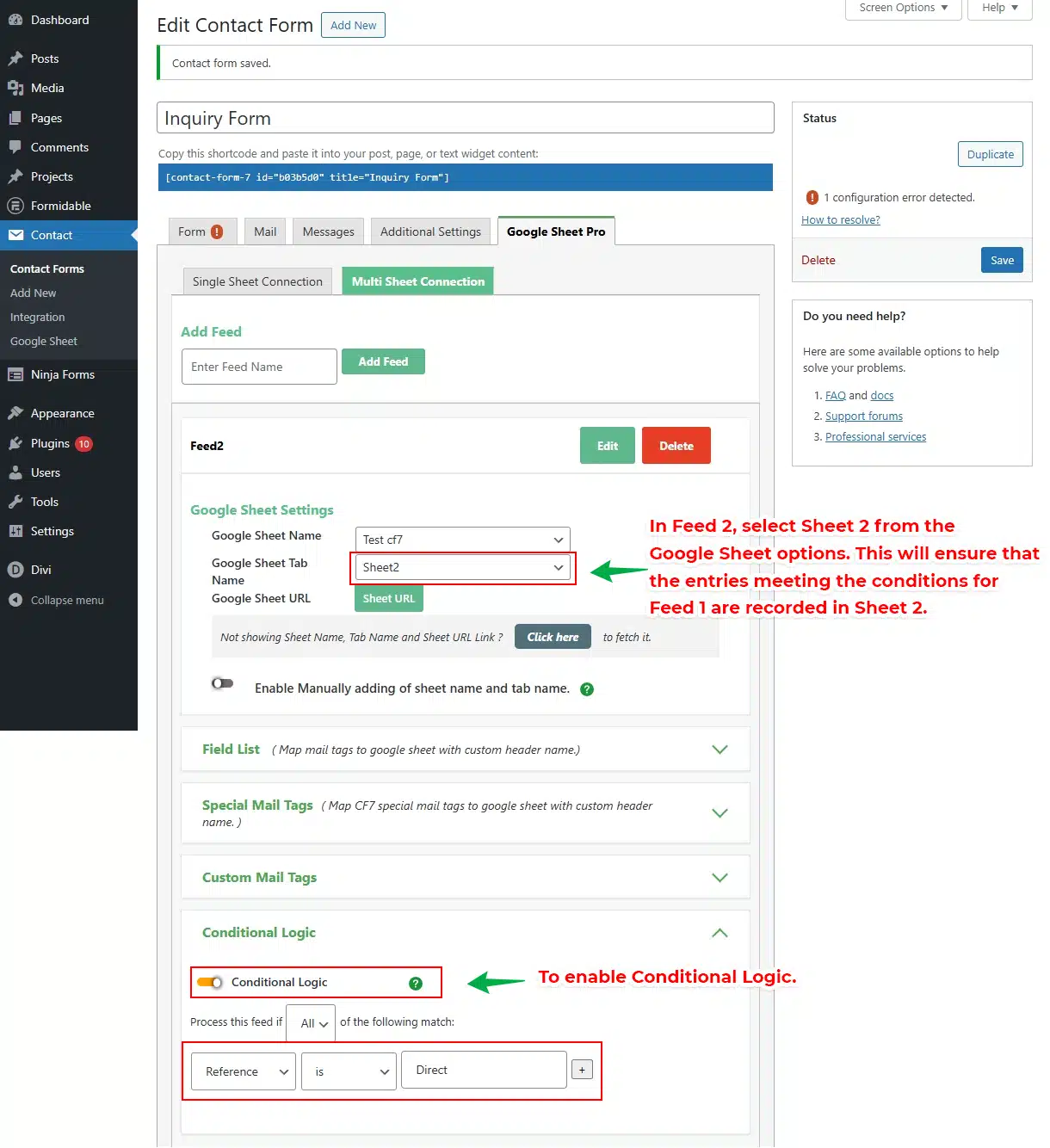Switch to the Mail tab
Viewport: 1050px width, 1148px height.
[x=265, y=231]
